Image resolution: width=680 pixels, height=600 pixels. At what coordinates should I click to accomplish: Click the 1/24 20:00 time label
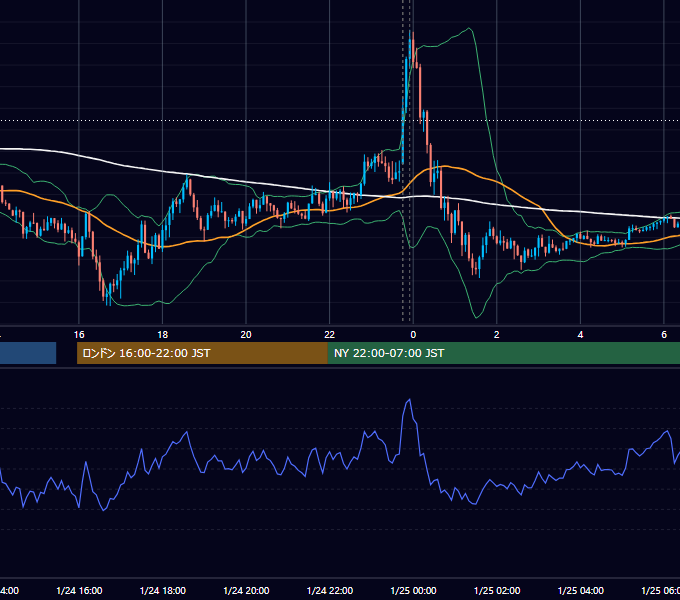[246, 590]
